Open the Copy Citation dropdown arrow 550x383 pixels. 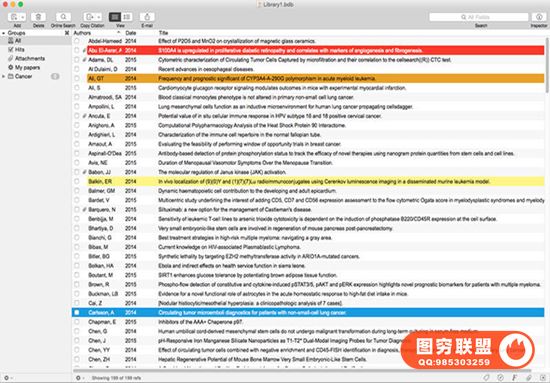click(x=98, y=17)
